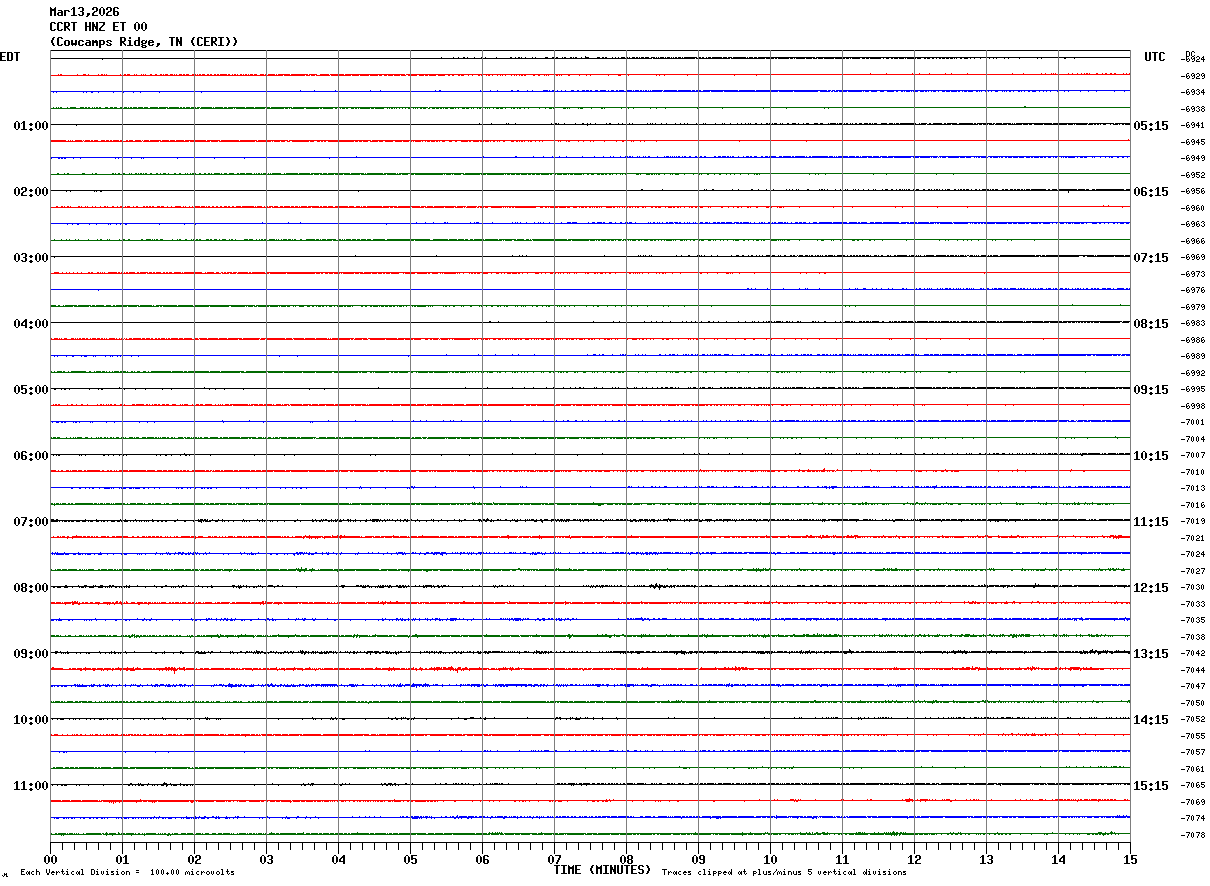
Task: Select the 02:00 EDT row label
Action: (x=31, y=192)
